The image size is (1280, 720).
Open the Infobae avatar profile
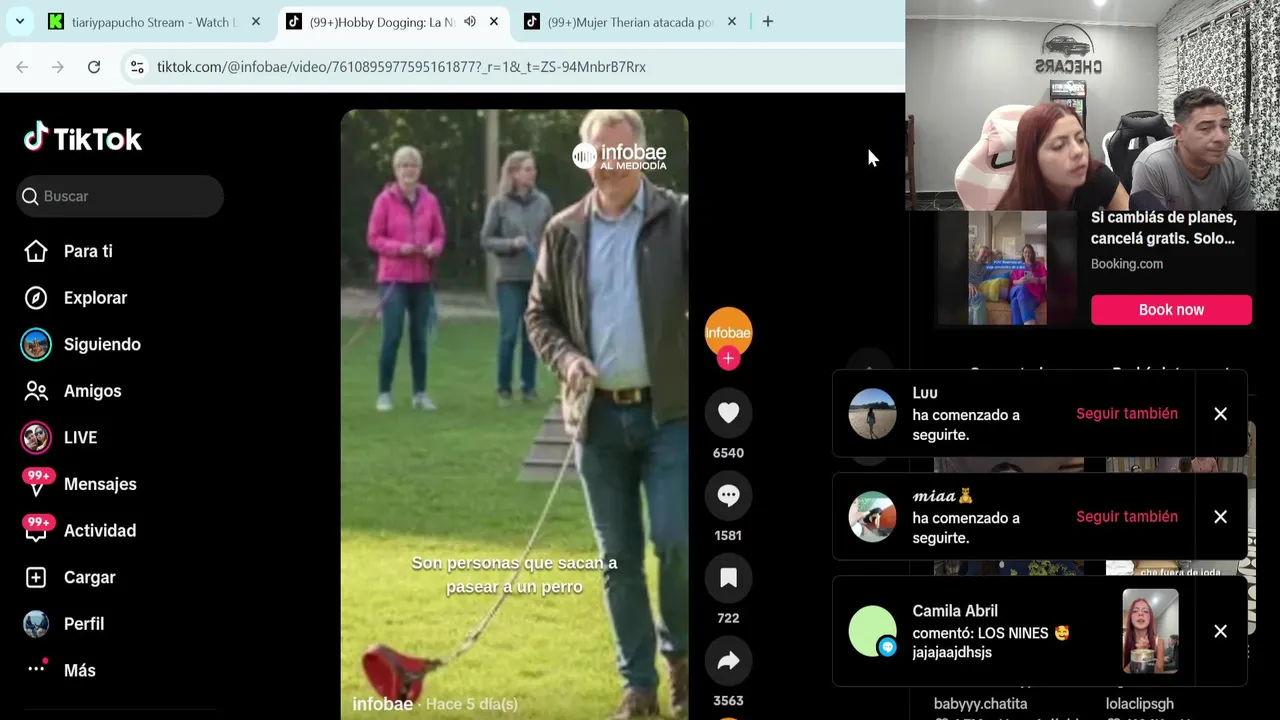728,331
